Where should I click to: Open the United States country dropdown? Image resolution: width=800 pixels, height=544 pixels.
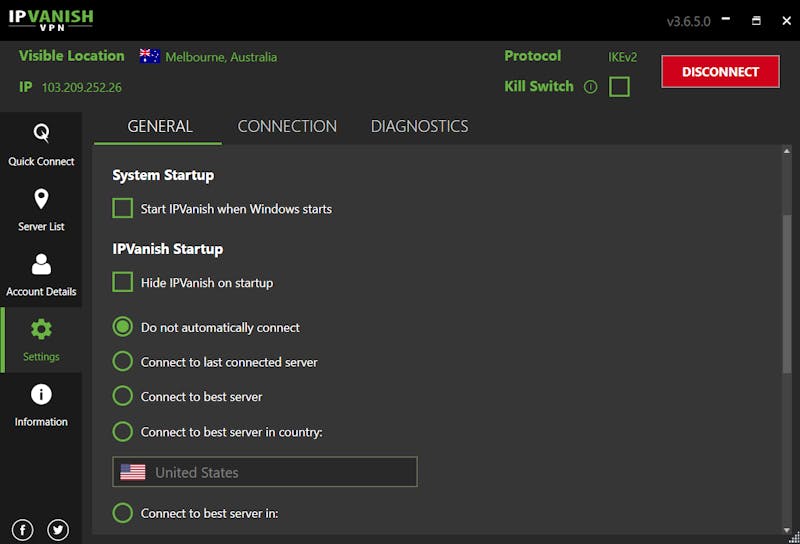(265, 472)
